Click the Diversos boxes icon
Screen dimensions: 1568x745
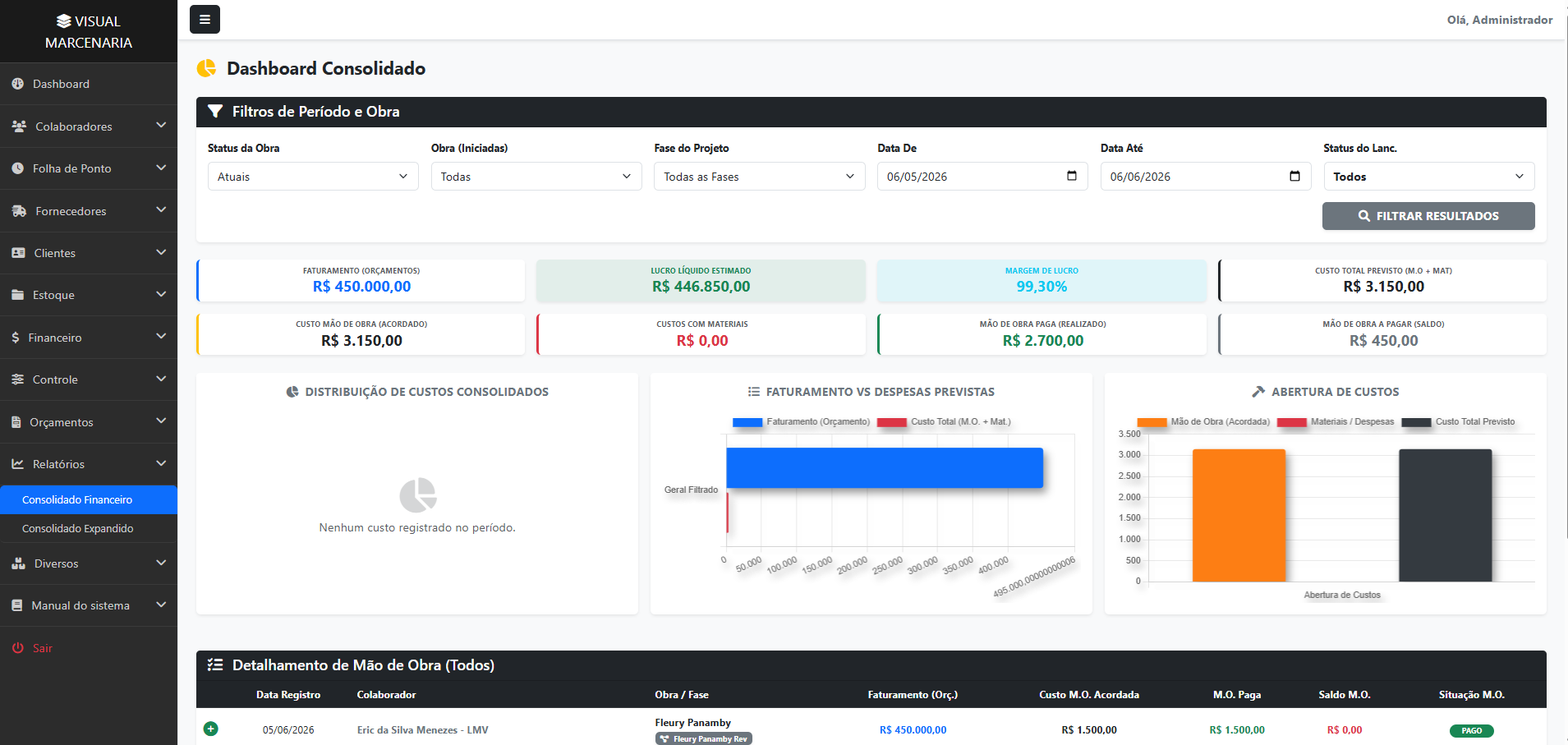(x=19, y=563)
